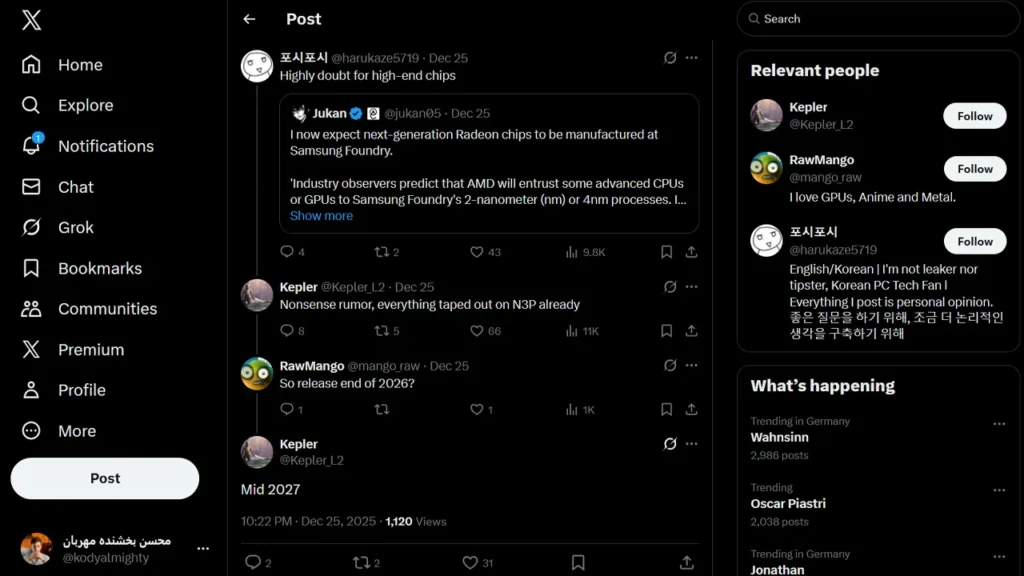
Task: Open Grok from the sidebar
Action: (x=75, y=227)
